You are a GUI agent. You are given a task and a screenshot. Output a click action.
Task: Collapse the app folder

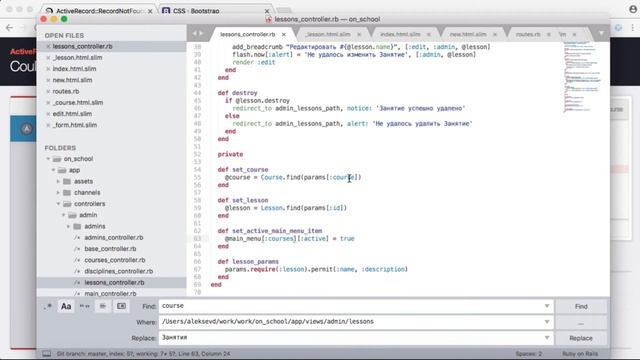tap(53, 170)
